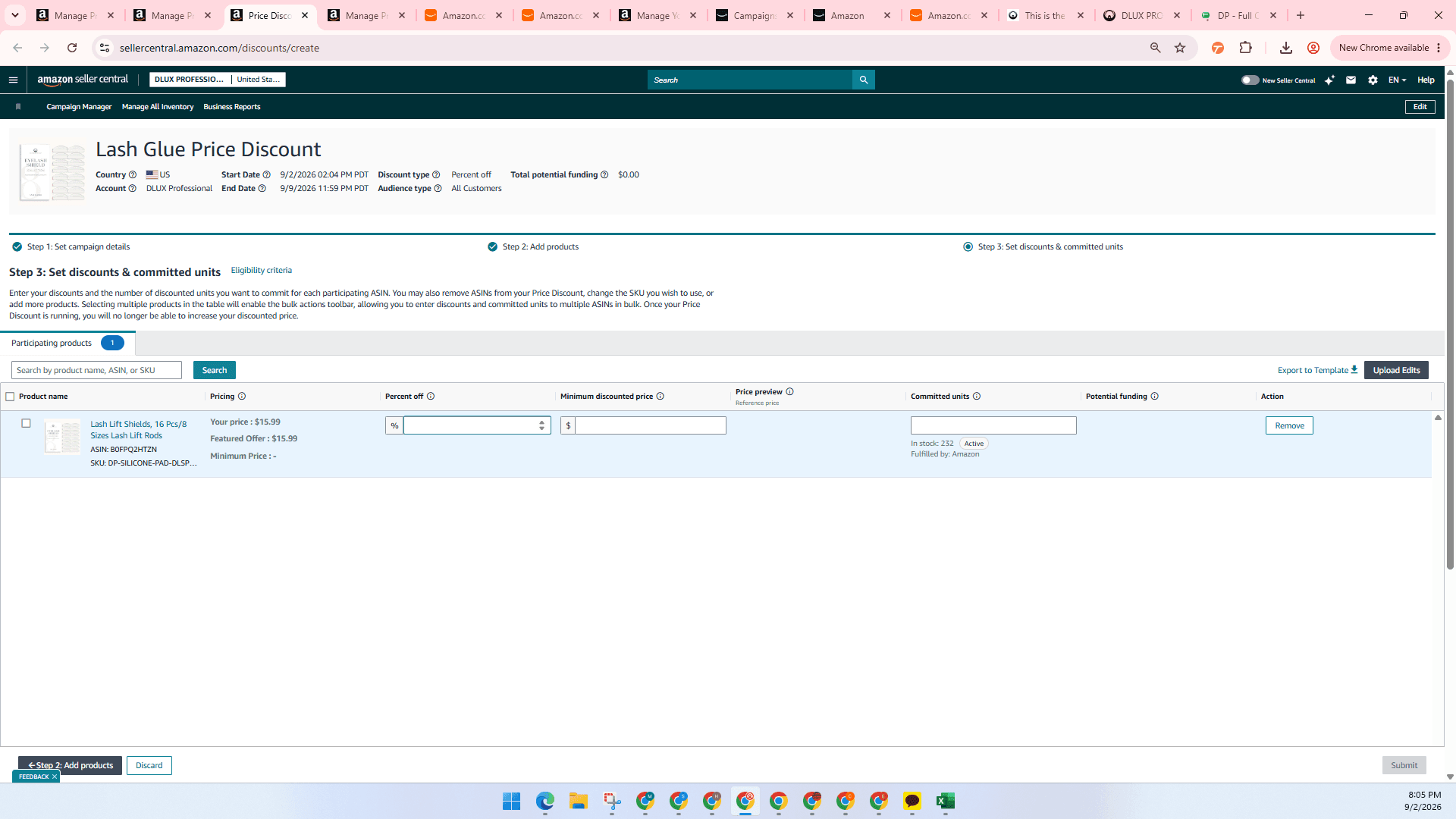Click the Price preview info icon

coord(789,392)
